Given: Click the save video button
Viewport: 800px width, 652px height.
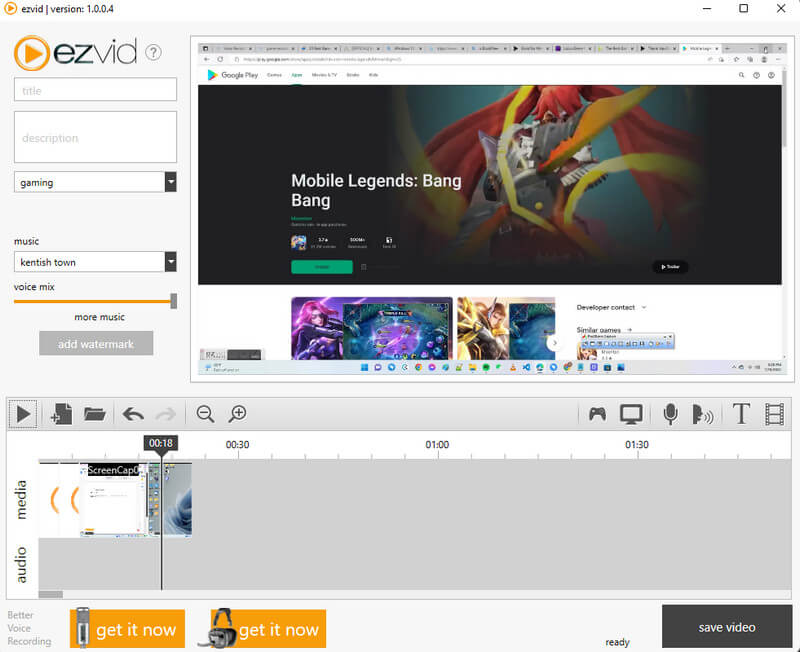Looking at the screenshot, I should [727, 627].
